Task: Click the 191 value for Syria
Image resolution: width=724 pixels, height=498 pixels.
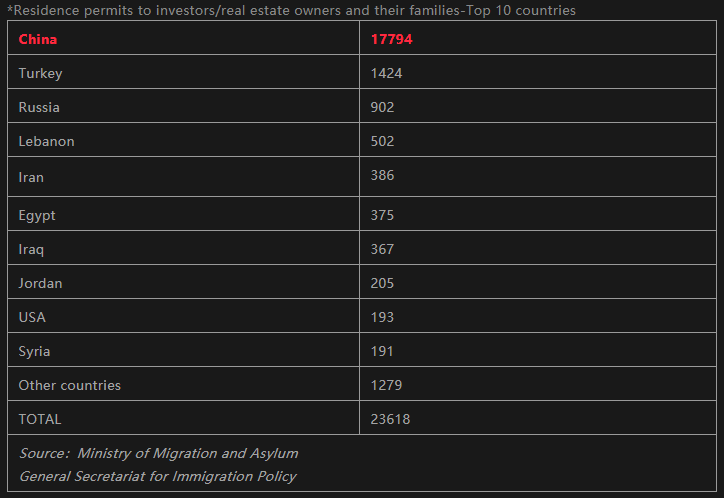Action: (382, 351)
